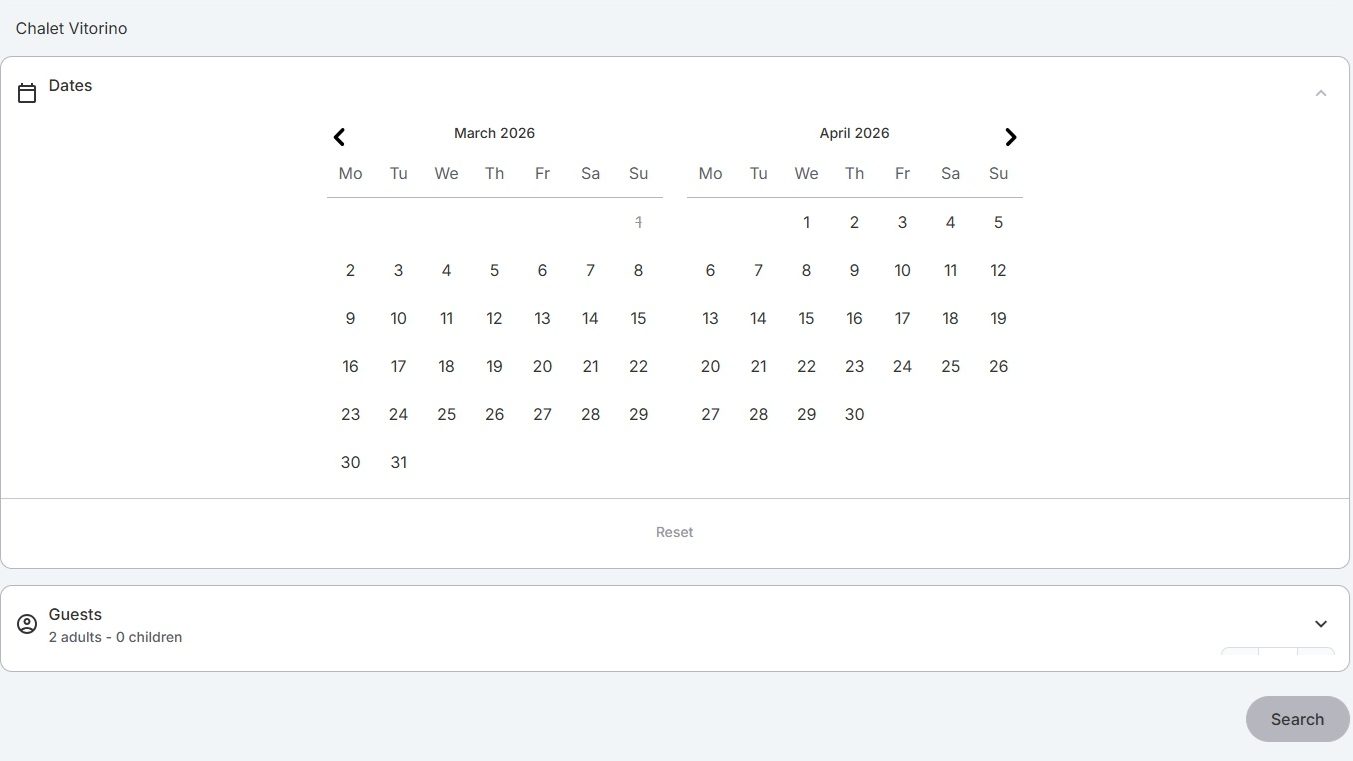
Task: Choose April 25 on the calendar
Action: tap(950, 367)
